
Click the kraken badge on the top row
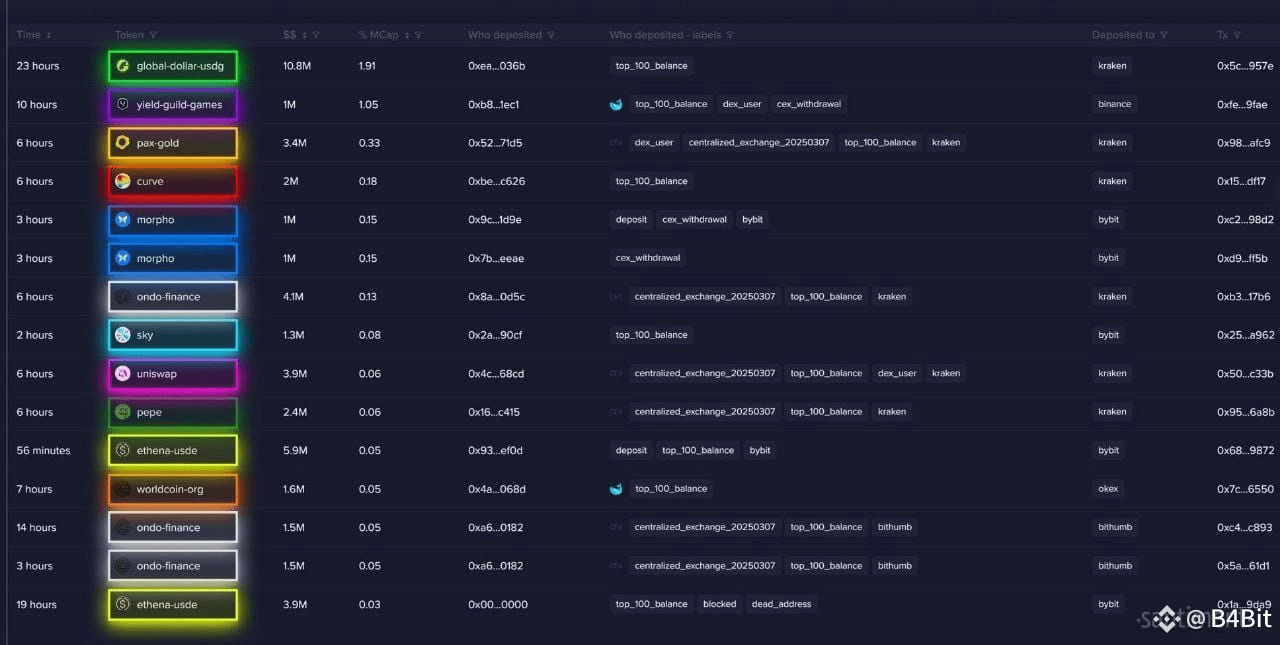(x=1112, y=66)
